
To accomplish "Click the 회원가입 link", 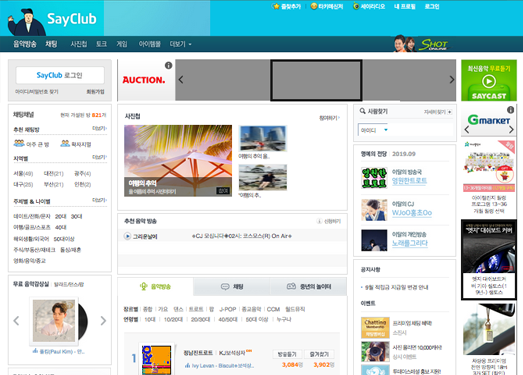I will 95,91.
